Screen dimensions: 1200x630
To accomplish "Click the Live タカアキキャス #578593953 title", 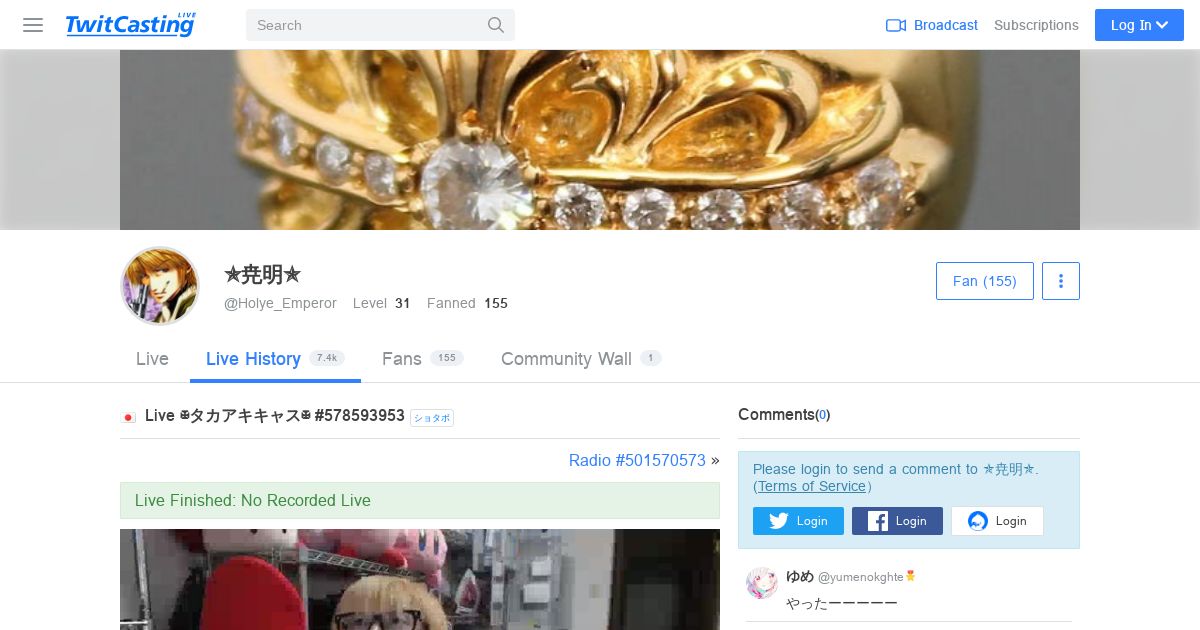I will (275, 415).
